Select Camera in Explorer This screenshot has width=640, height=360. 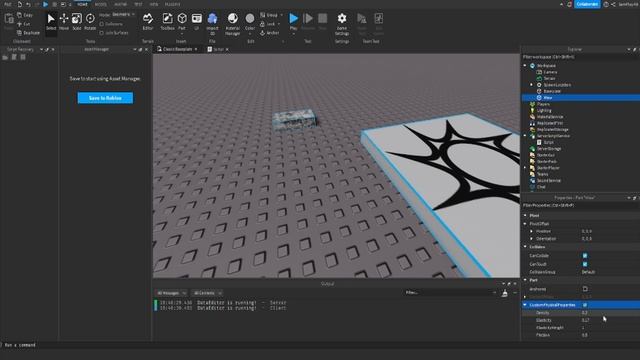(x=550, y=72)
